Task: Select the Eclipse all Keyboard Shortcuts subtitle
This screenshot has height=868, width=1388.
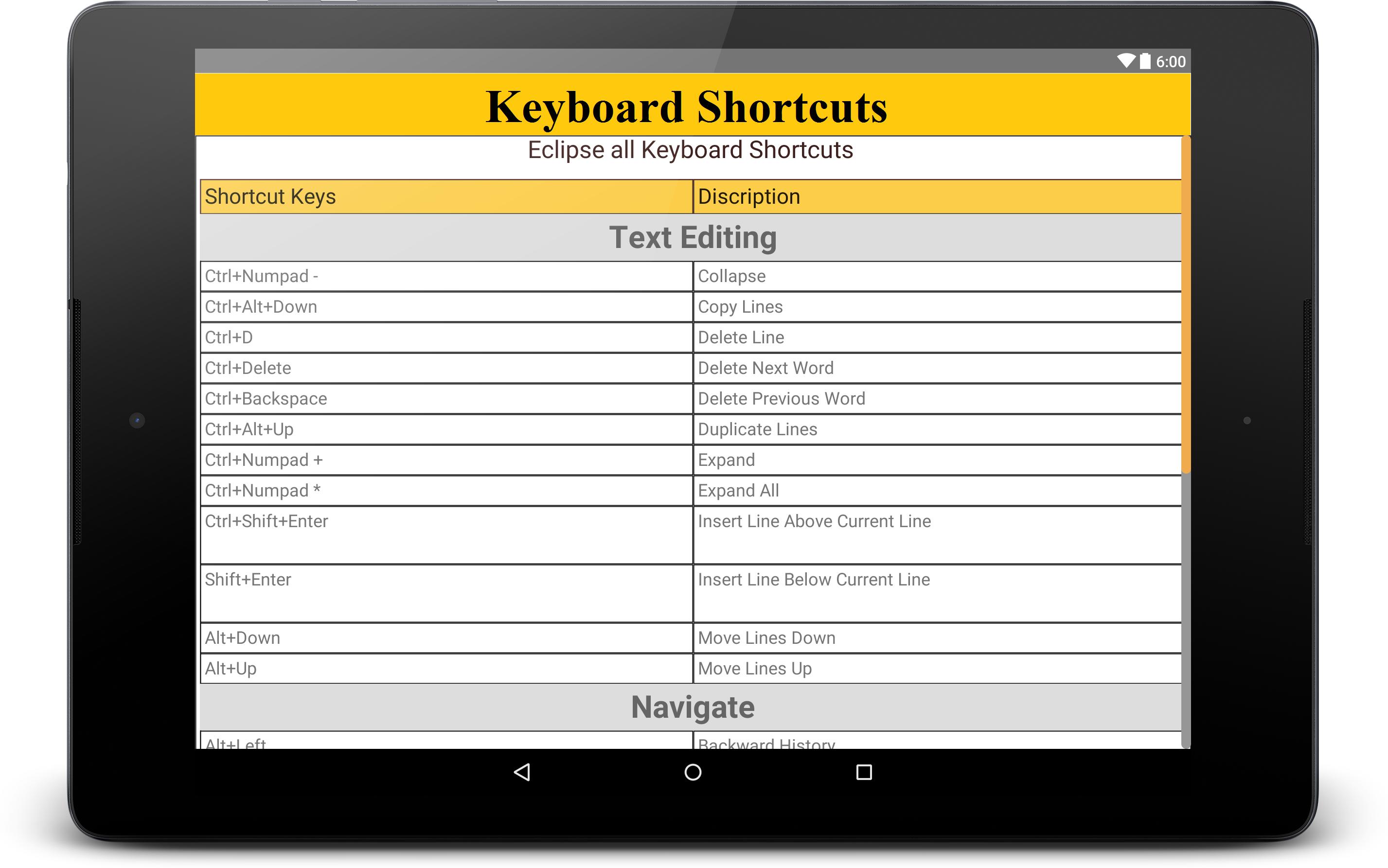Action: (x=691, y=150)
